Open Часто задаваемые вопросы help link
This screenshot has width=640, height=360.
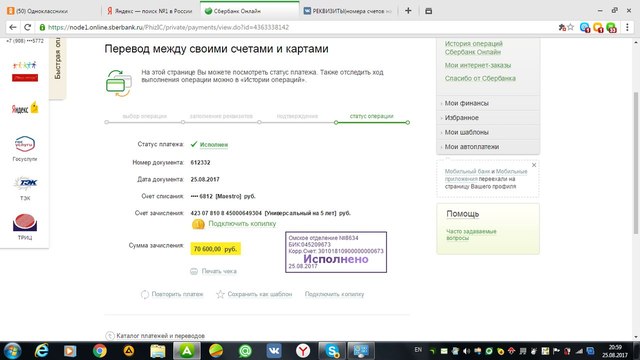tap(471, 235)
